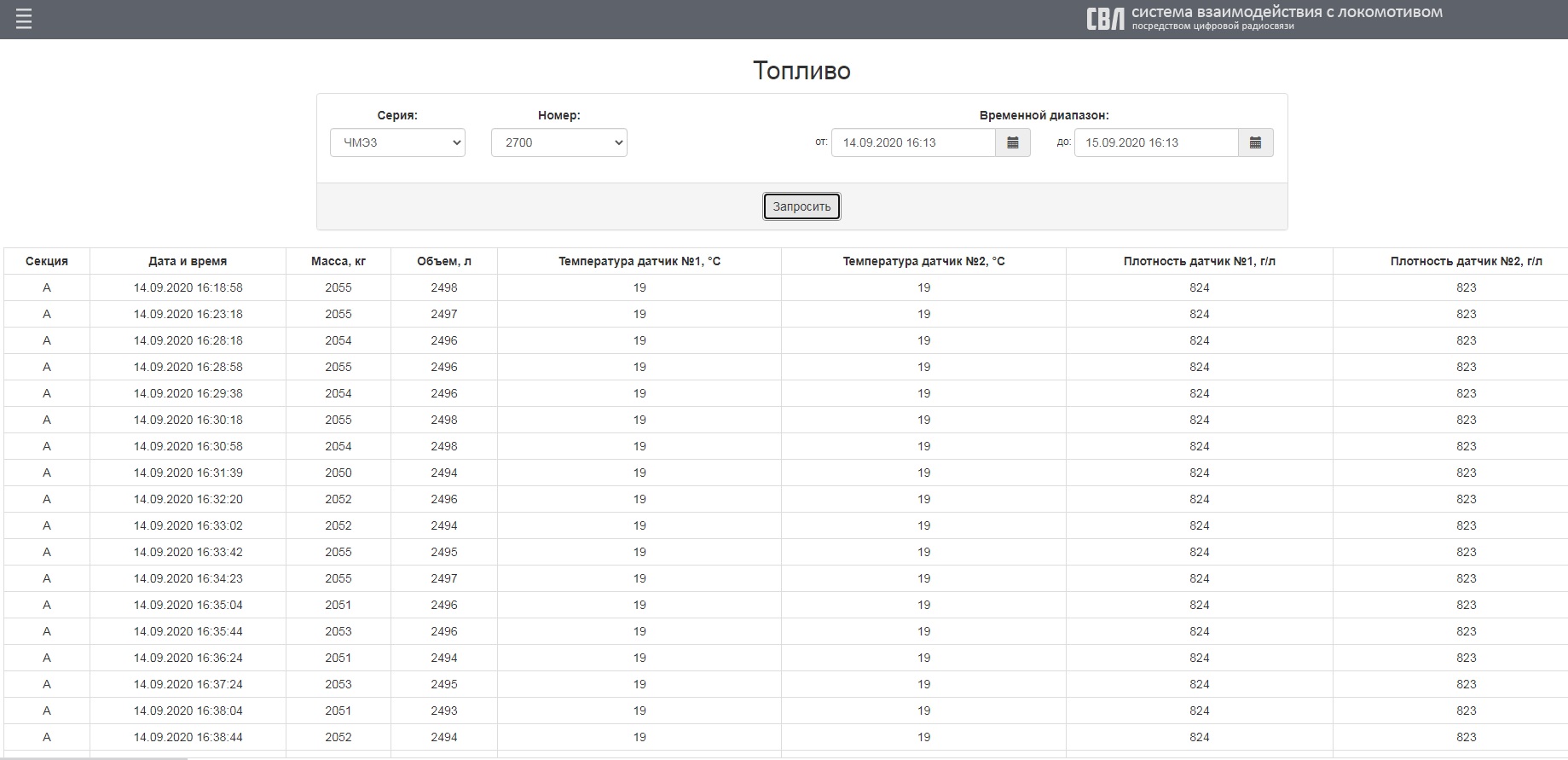Screen dimensions: 1568x760
Task: Click the header title система взаимодействия с локомотивом
Action: tap(1287, 13)
